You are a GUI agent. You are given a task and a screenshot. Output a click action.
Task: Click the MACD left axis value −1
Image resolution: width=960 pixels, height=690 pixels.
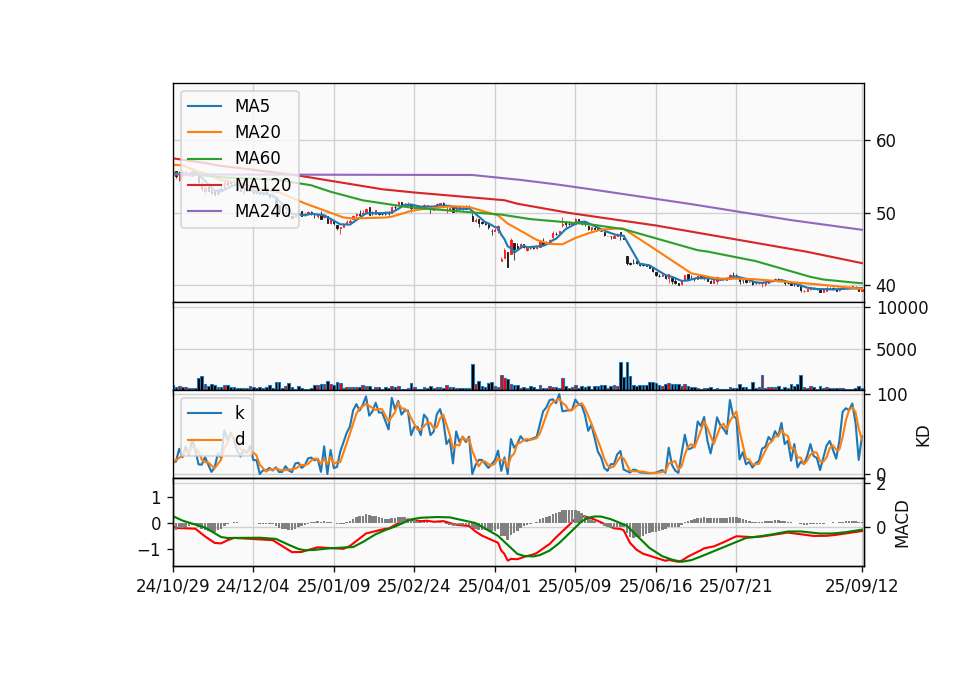pyautogui.click(x=150, y=550)
